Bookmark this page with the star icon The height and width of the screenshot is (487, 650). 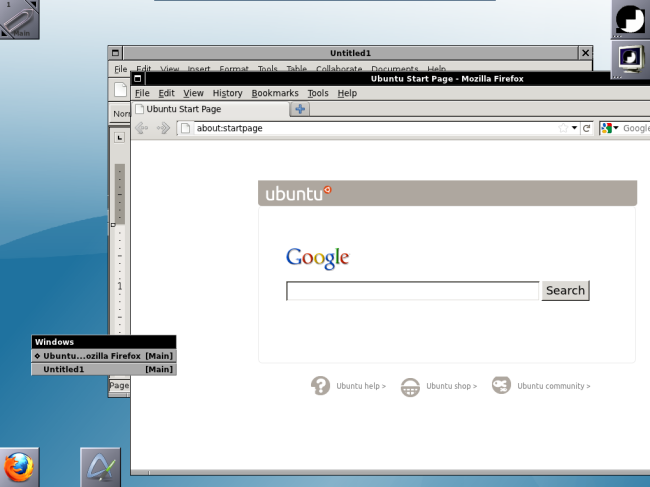pyautogui.click(x=563, y=128)
